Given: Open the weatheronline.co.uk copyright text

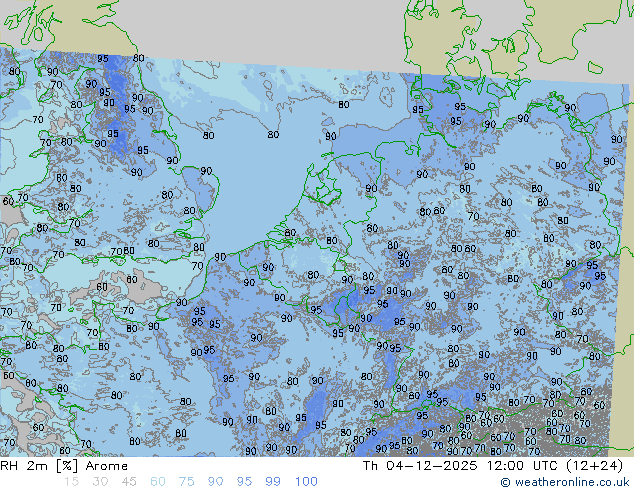Looking at the screenshot, I should (565, 482).
